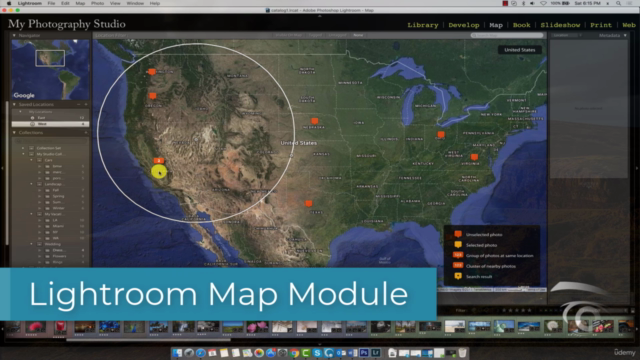Click the plus icon in Collections header
This screenshot has width=640, height=360.
[x=86, y=133]
